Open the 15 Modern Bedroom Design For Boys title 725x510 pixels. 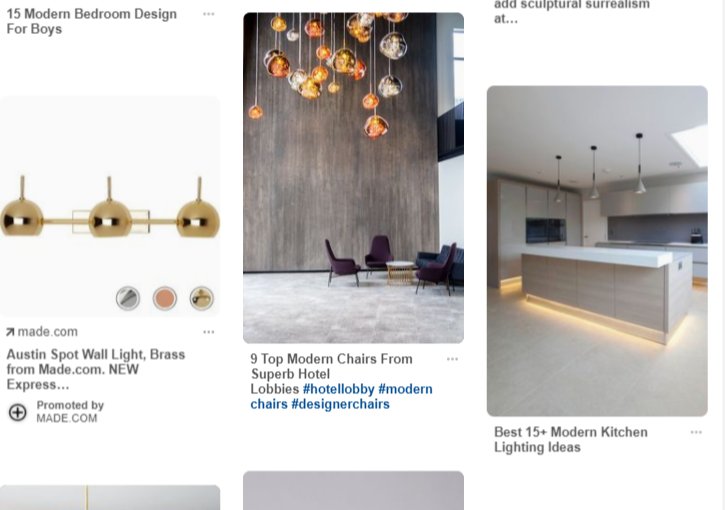[92, 21]
